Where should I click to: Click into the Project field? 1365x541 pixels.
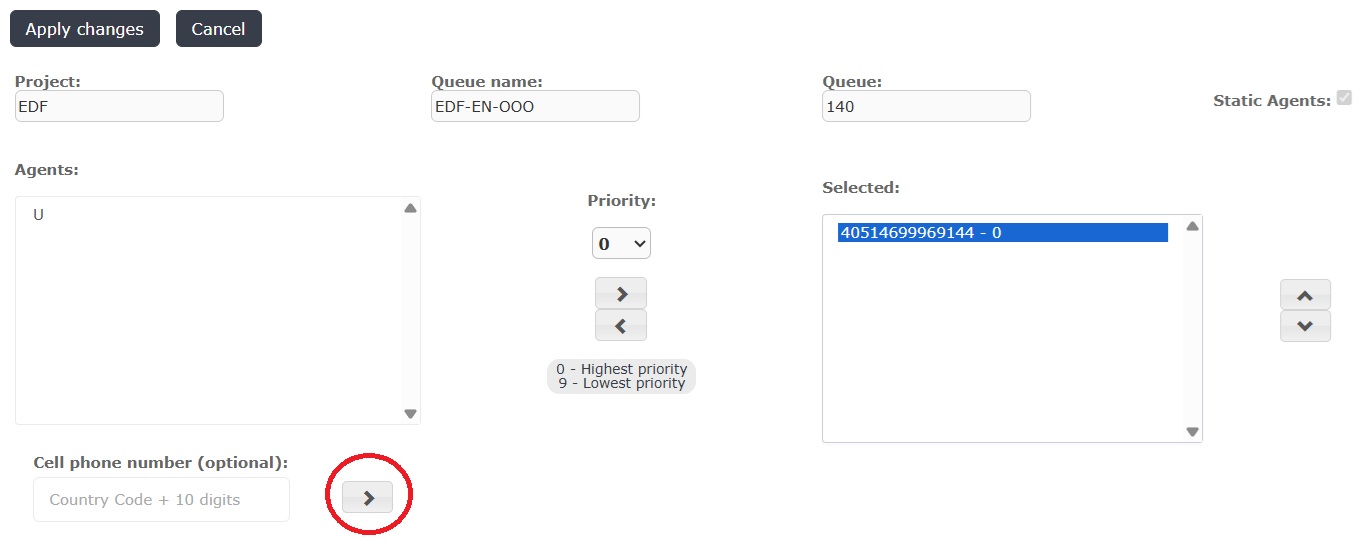(119, 106)
